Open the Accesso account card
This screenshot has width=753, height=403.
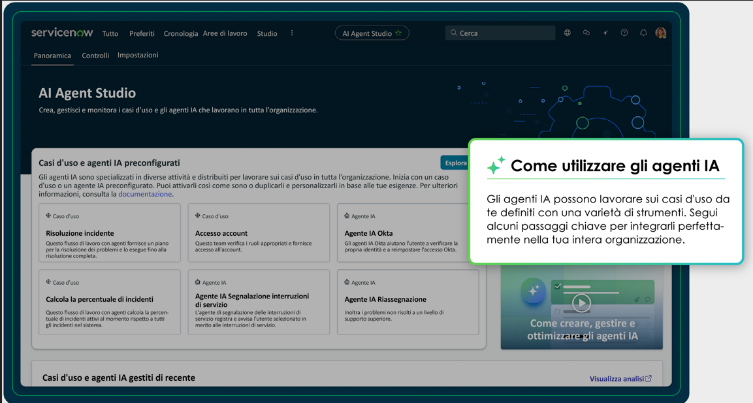pos(259,233)
